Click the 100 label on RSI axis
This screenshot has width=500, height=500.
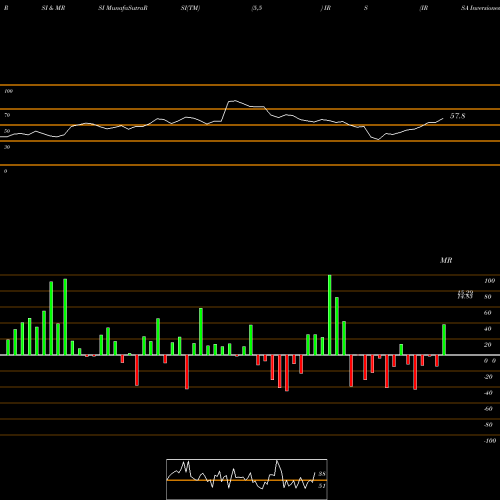click(8, 91)
